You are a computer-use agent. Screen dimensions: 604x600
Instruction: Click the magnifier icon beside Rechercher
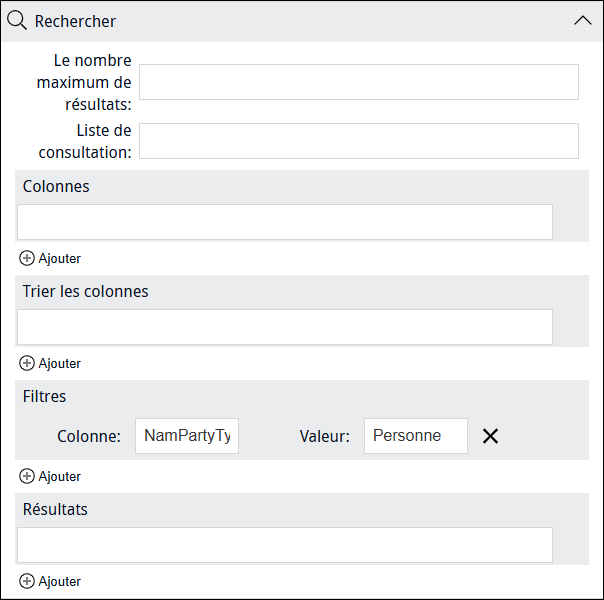click(17, 21)
